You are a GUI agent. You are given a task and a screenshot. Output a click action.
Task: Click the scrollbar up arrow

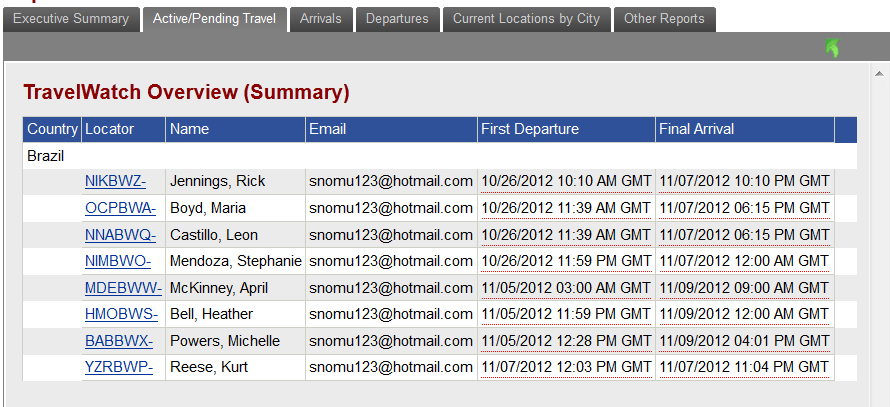(879, 74)
